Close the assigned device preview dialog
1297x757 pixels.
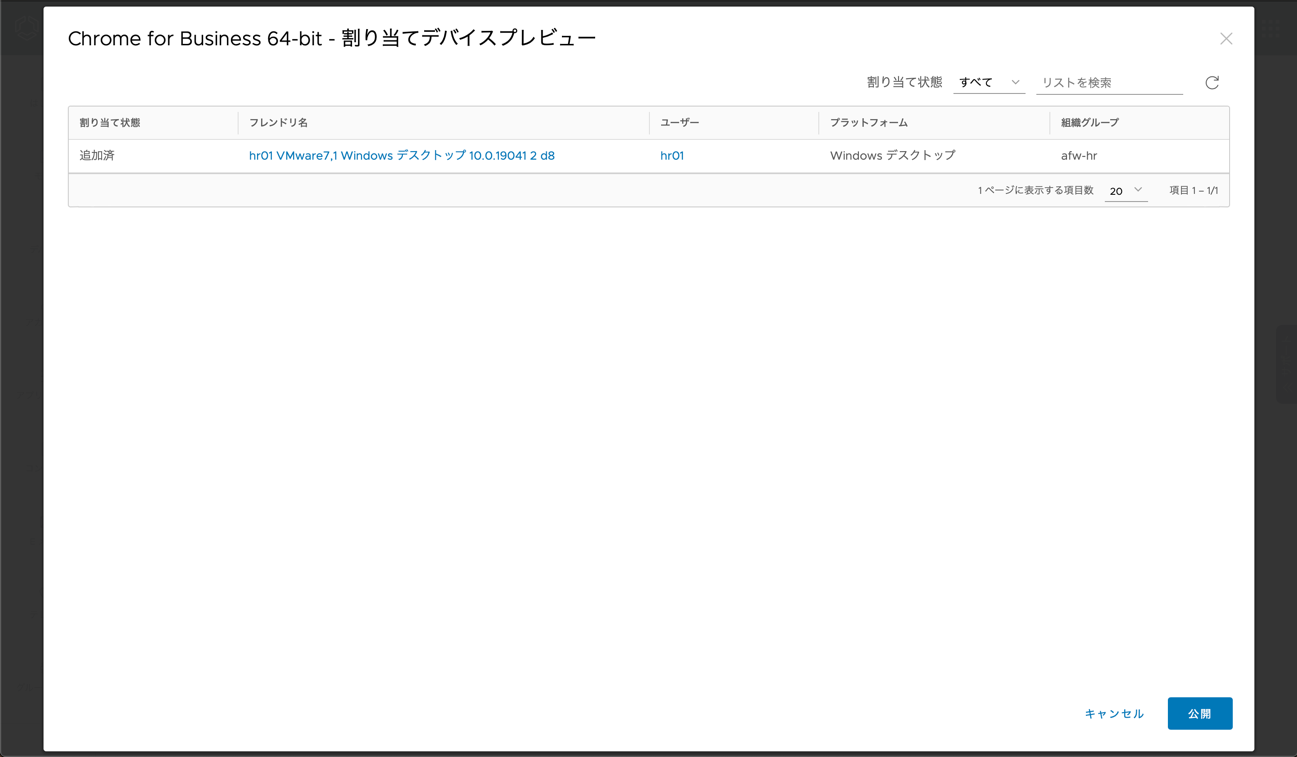coord(1226,39)
